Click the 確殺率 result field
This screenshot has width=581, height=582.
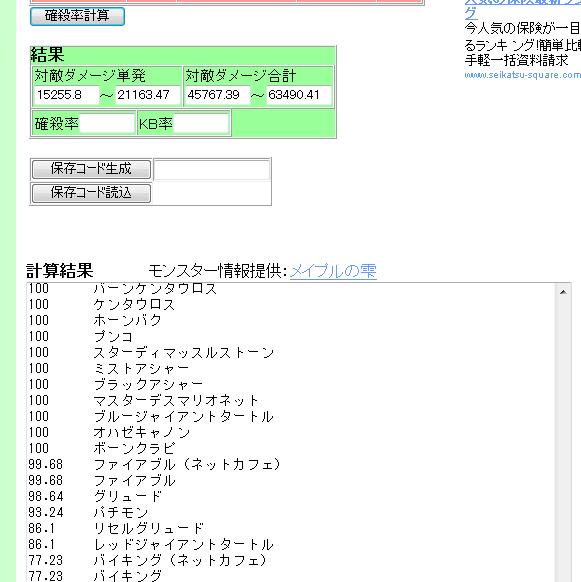pyautogui.click(x=107, y=124)
